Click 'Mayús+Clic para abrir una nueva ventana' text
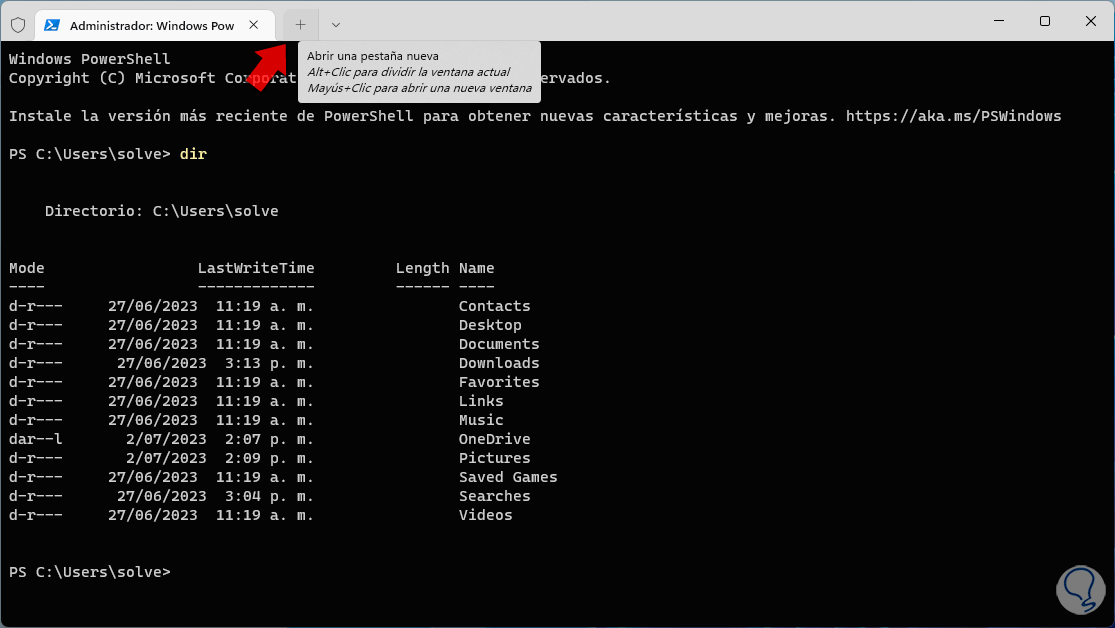The image size is (1115, 628). (419, 88)
